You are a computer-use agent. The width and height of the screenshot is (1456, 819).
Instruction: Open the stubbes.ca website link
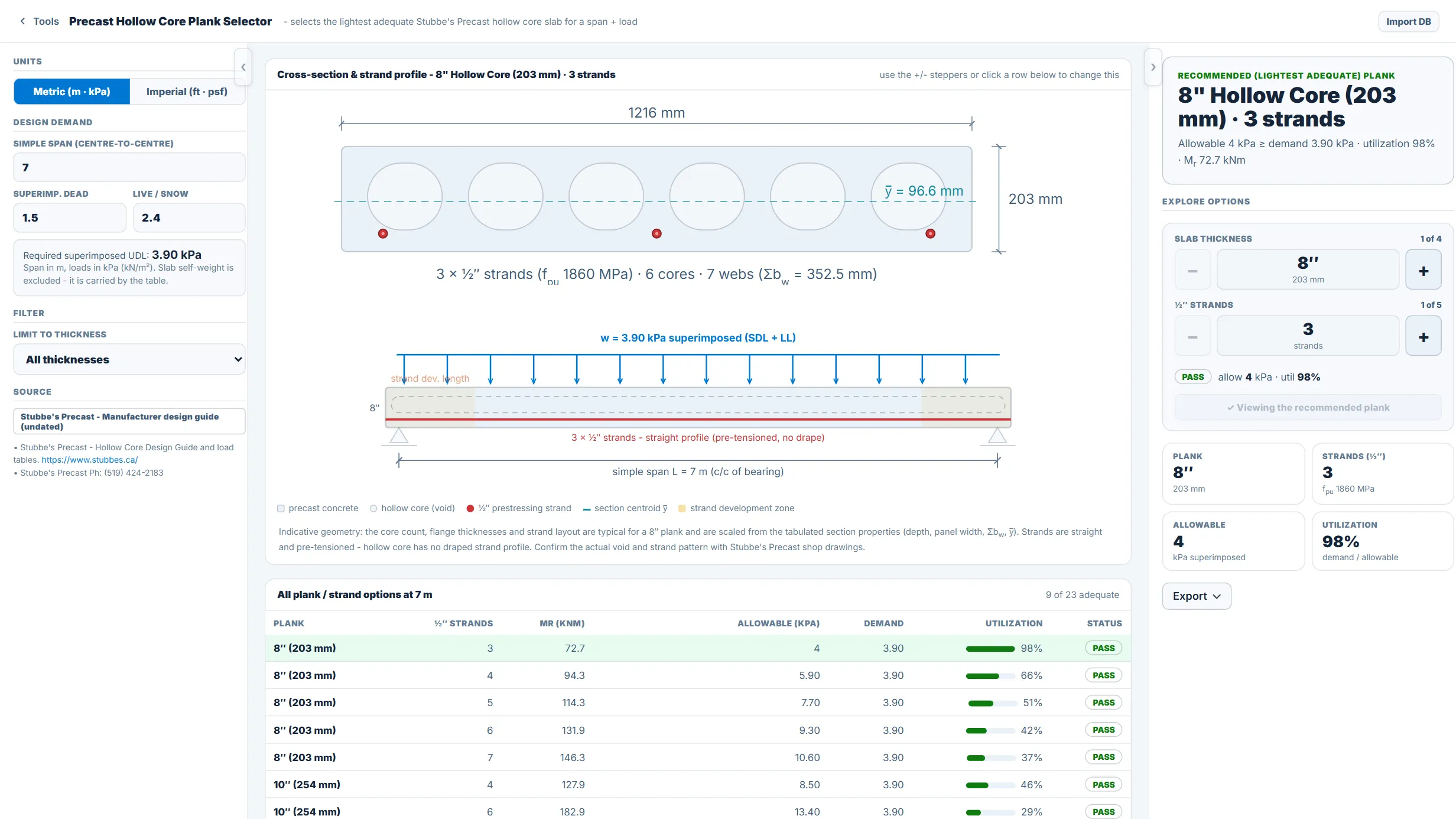coord(89,460)
